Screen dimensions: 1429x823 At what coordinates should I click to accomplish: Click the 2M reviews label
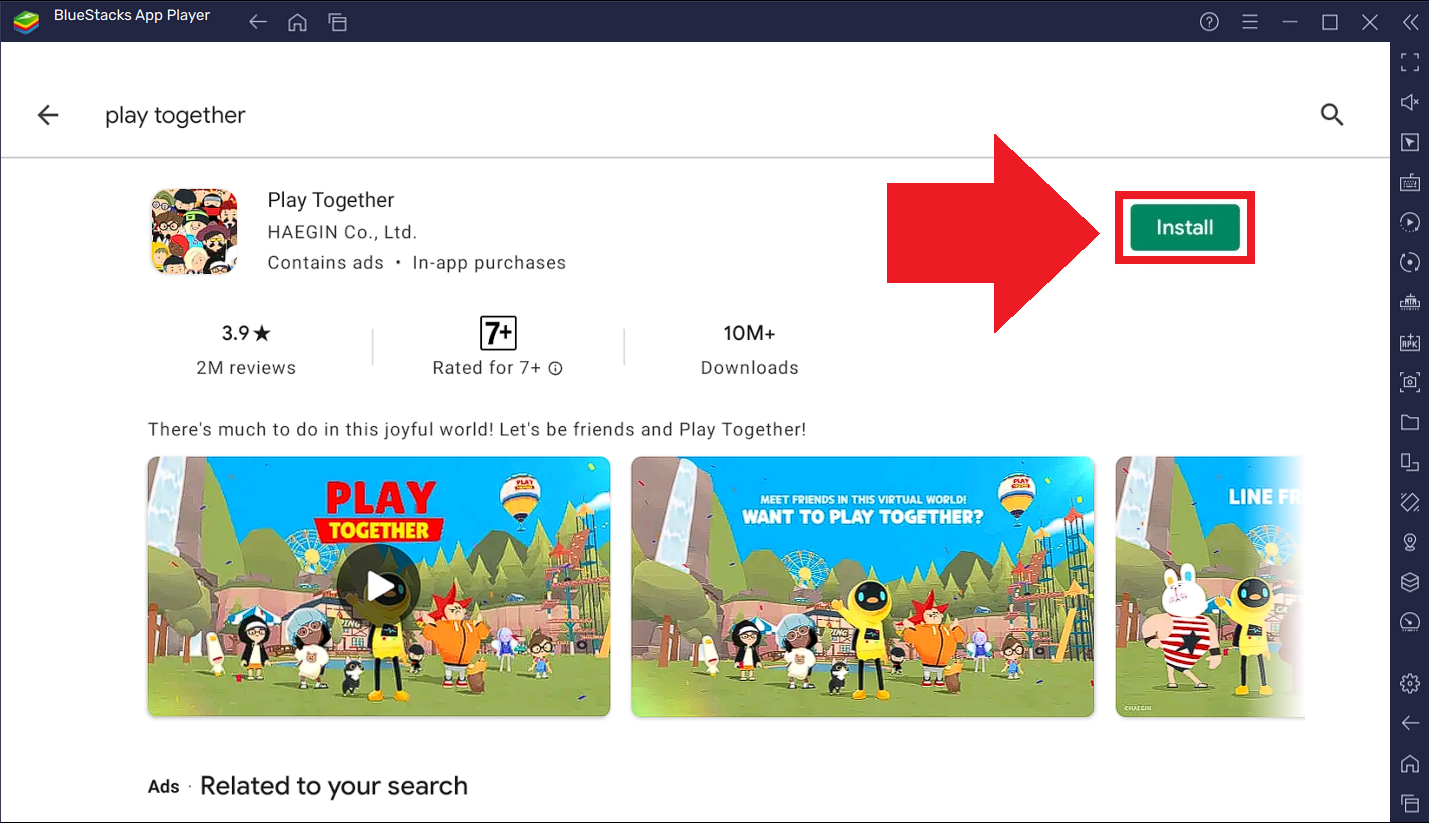pyautogui.click(x=246, y=368)
